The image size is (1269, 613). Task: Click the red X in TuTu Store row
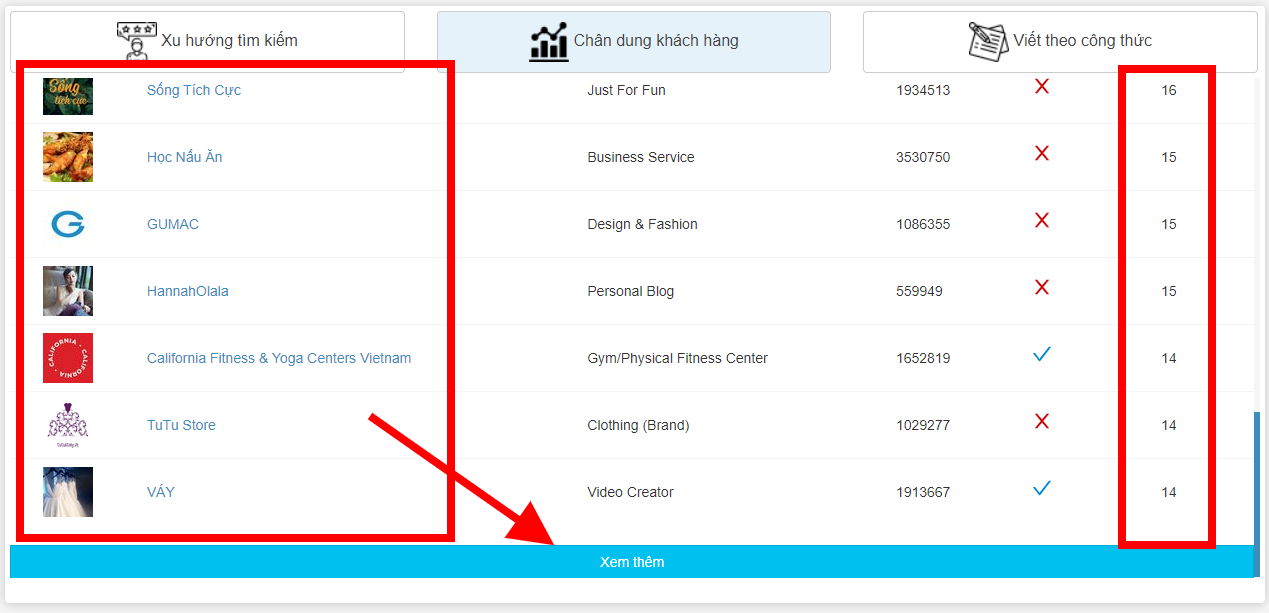tap(1042, 421)
